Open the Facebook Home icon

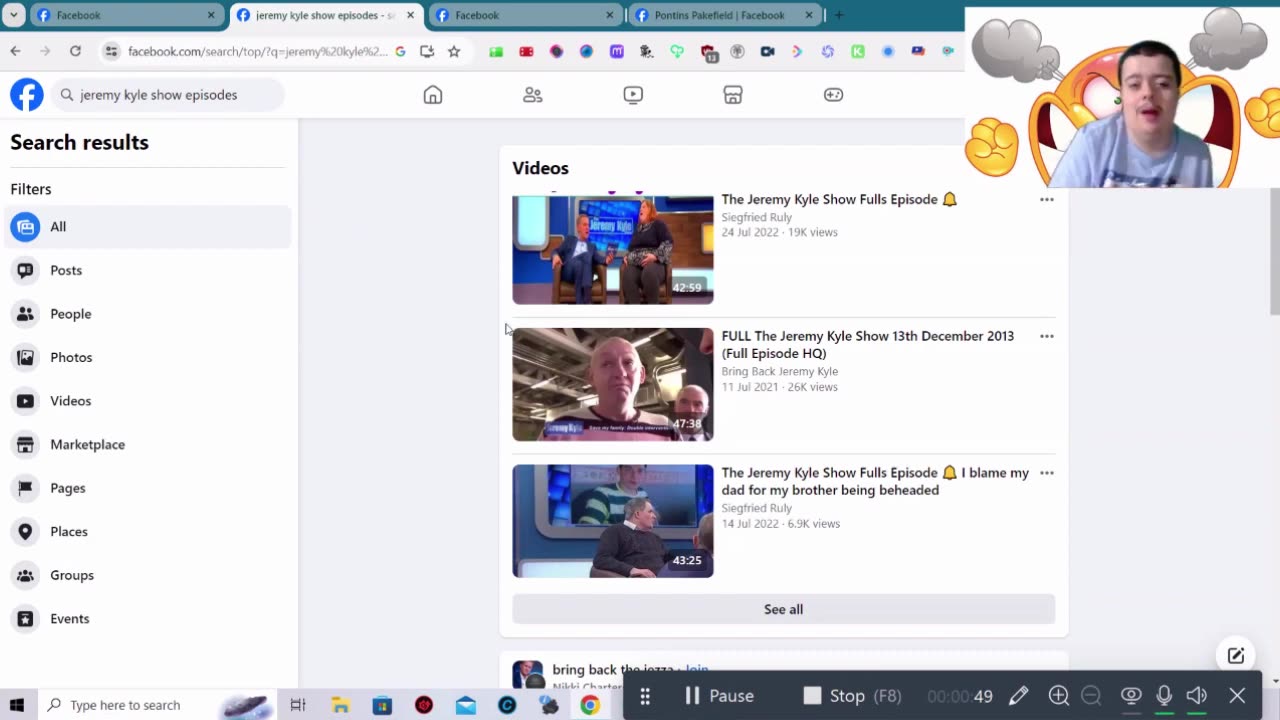(433, 95)
